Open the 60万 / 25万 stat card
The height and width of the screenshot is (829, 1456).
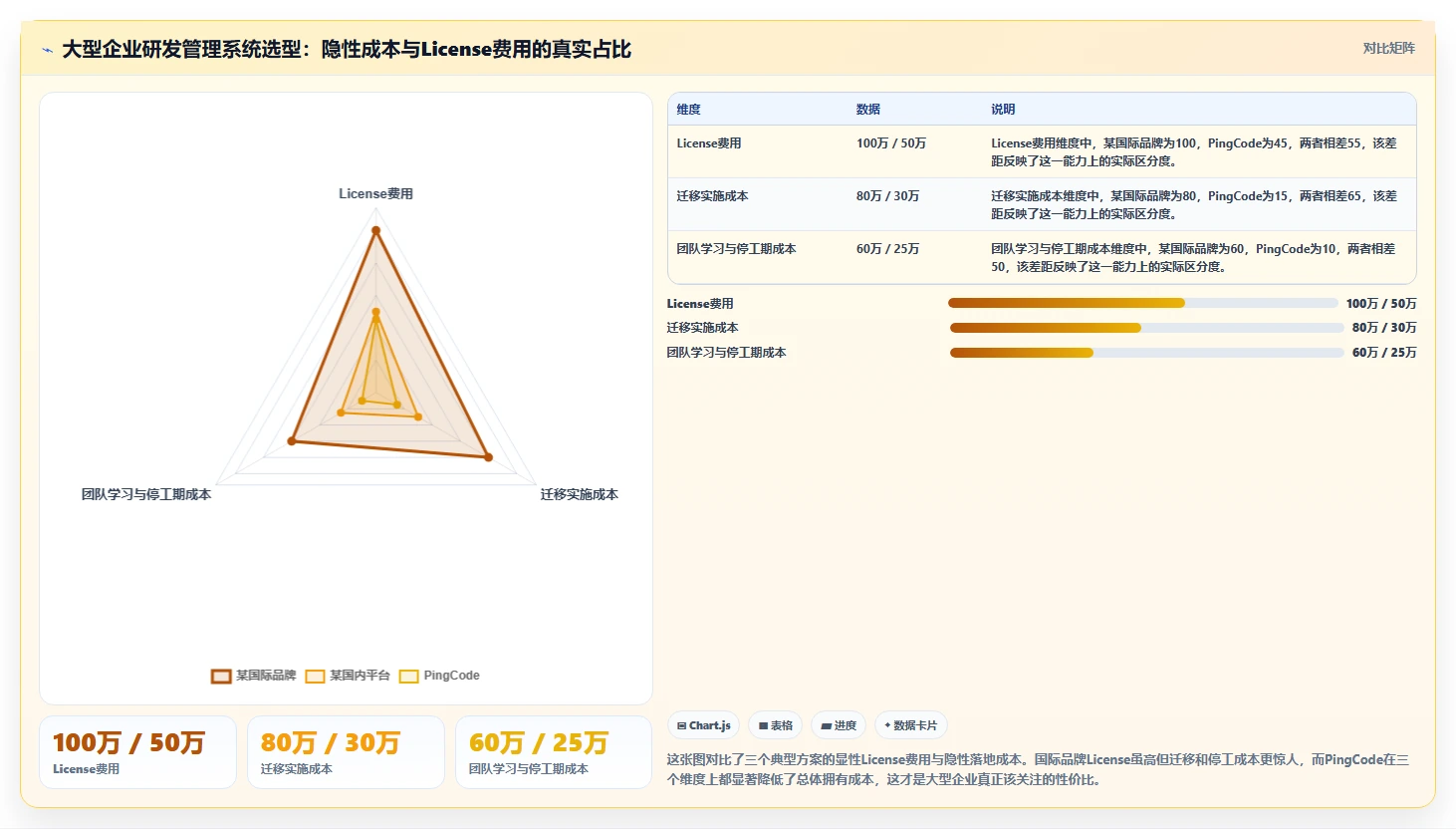554,752
